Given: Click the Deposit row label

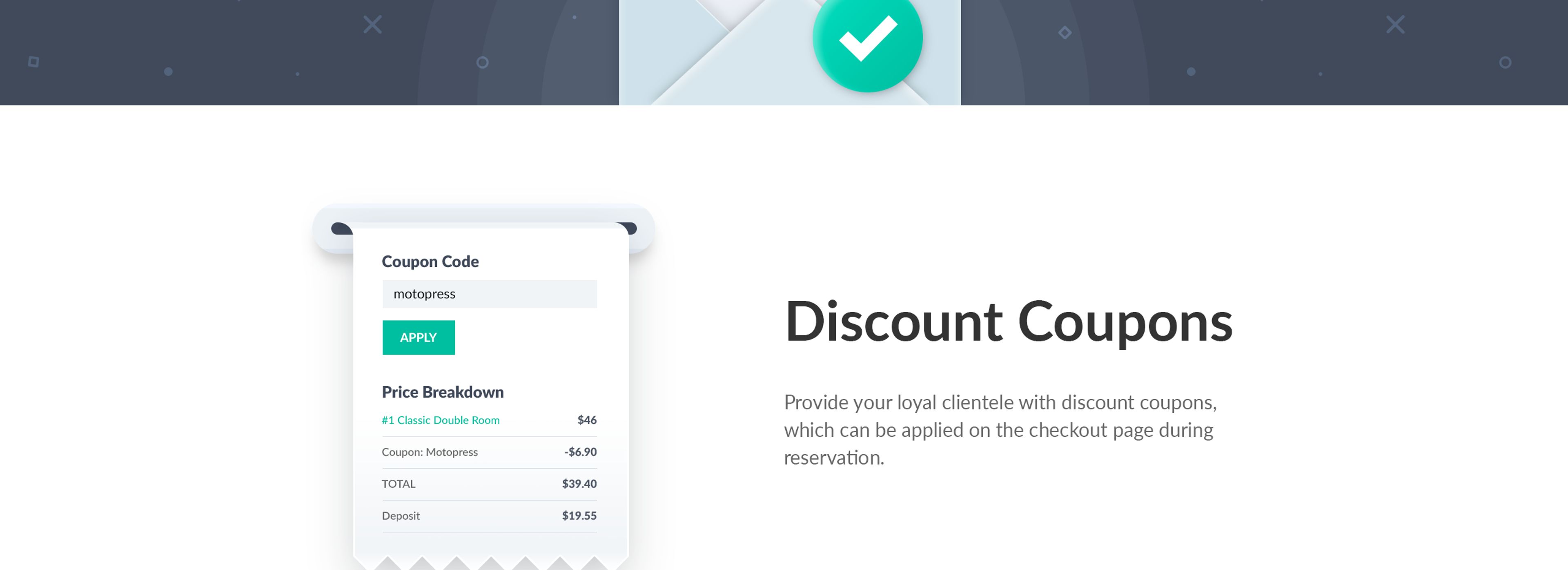Looking at the screenshot, I should [x=401, y=516].
